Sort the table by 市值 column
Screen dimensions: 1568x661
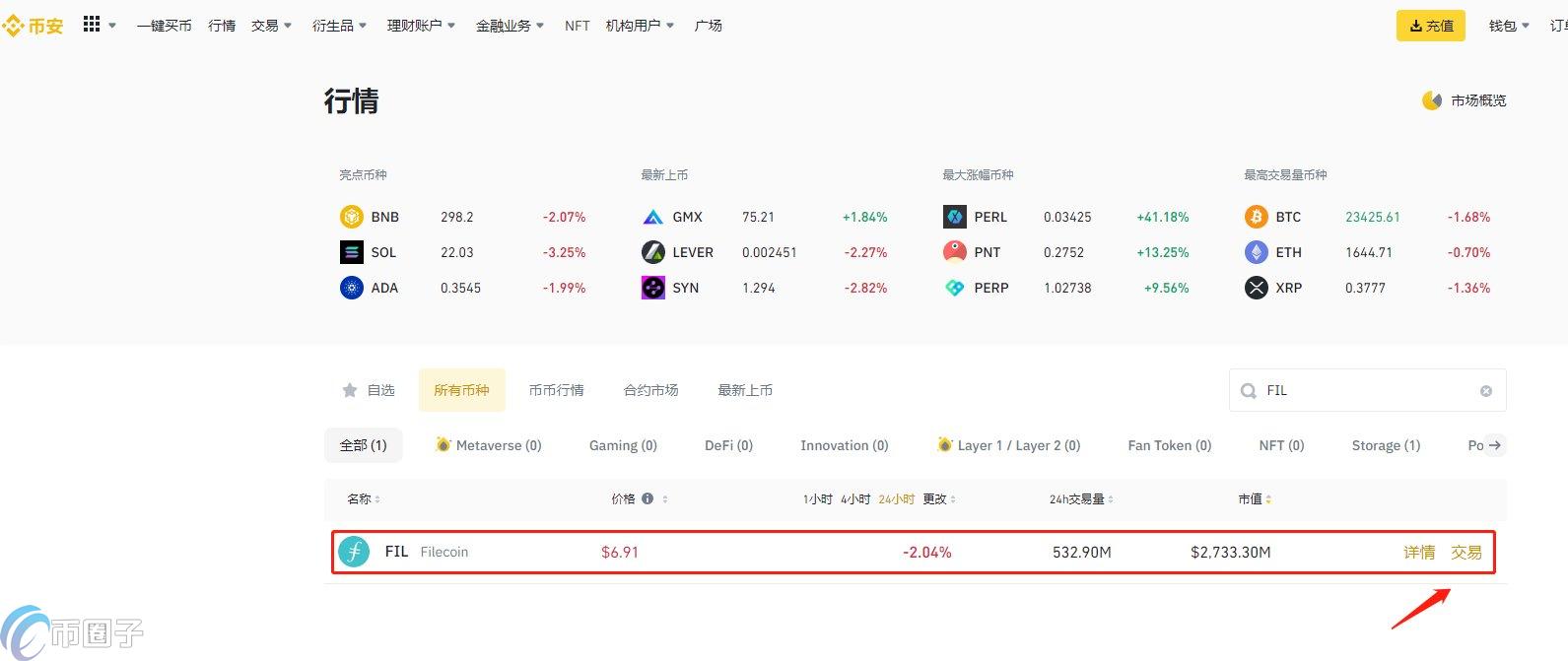(x=1255, y=499)
